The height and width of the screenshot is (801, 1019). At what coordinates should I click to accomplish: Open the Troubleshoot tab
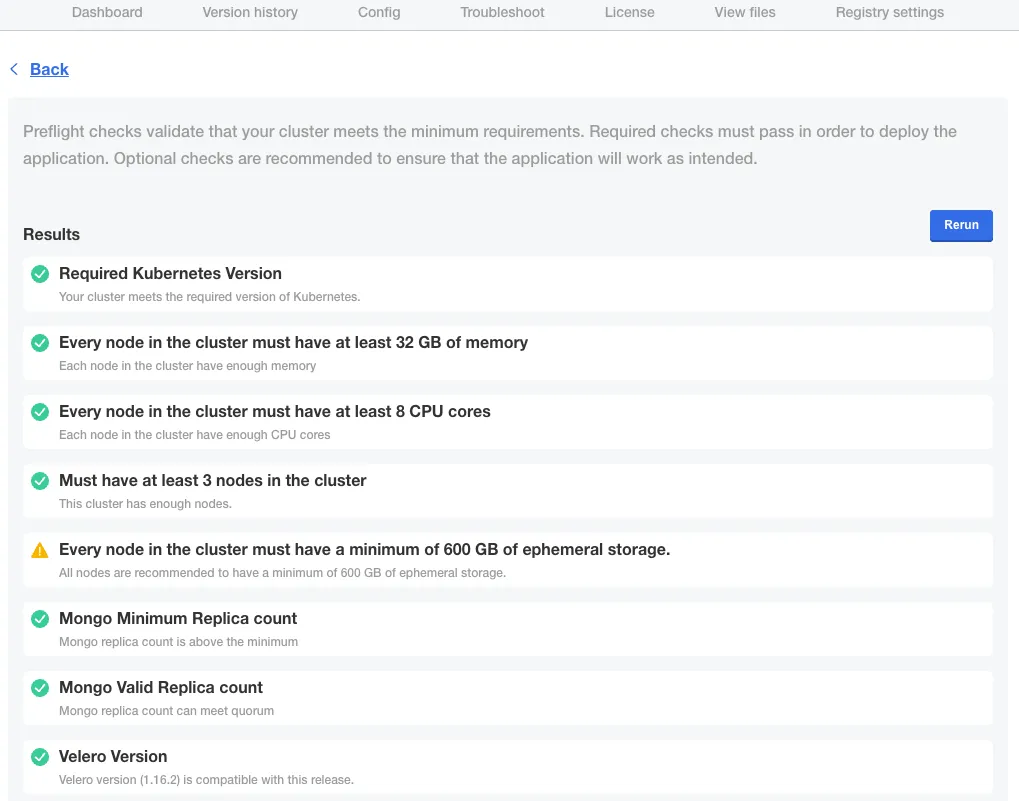tap(502, 12)
